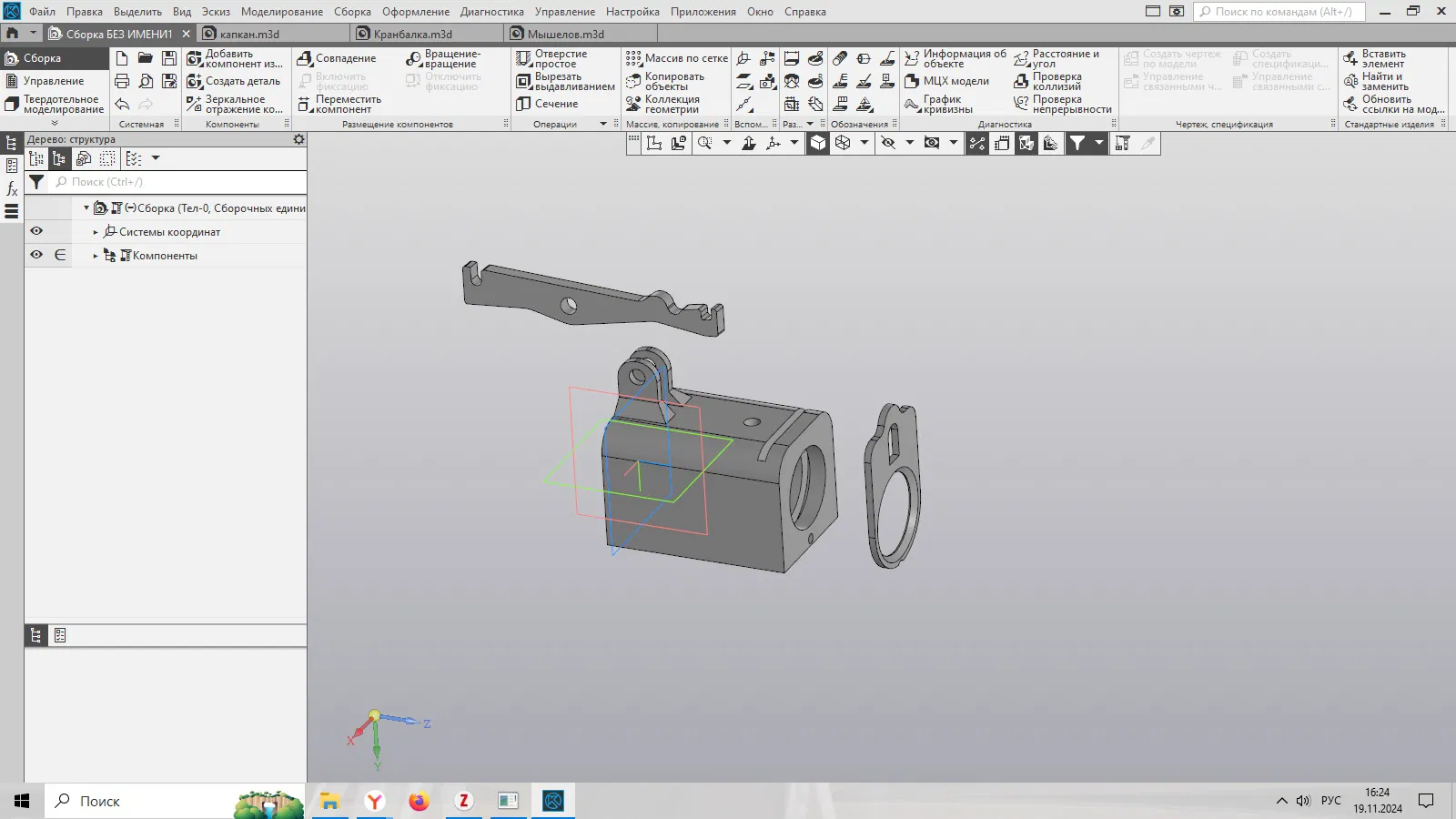Open the Справка menu
This screenshot has height=819, width=1456.
[805, 12]
